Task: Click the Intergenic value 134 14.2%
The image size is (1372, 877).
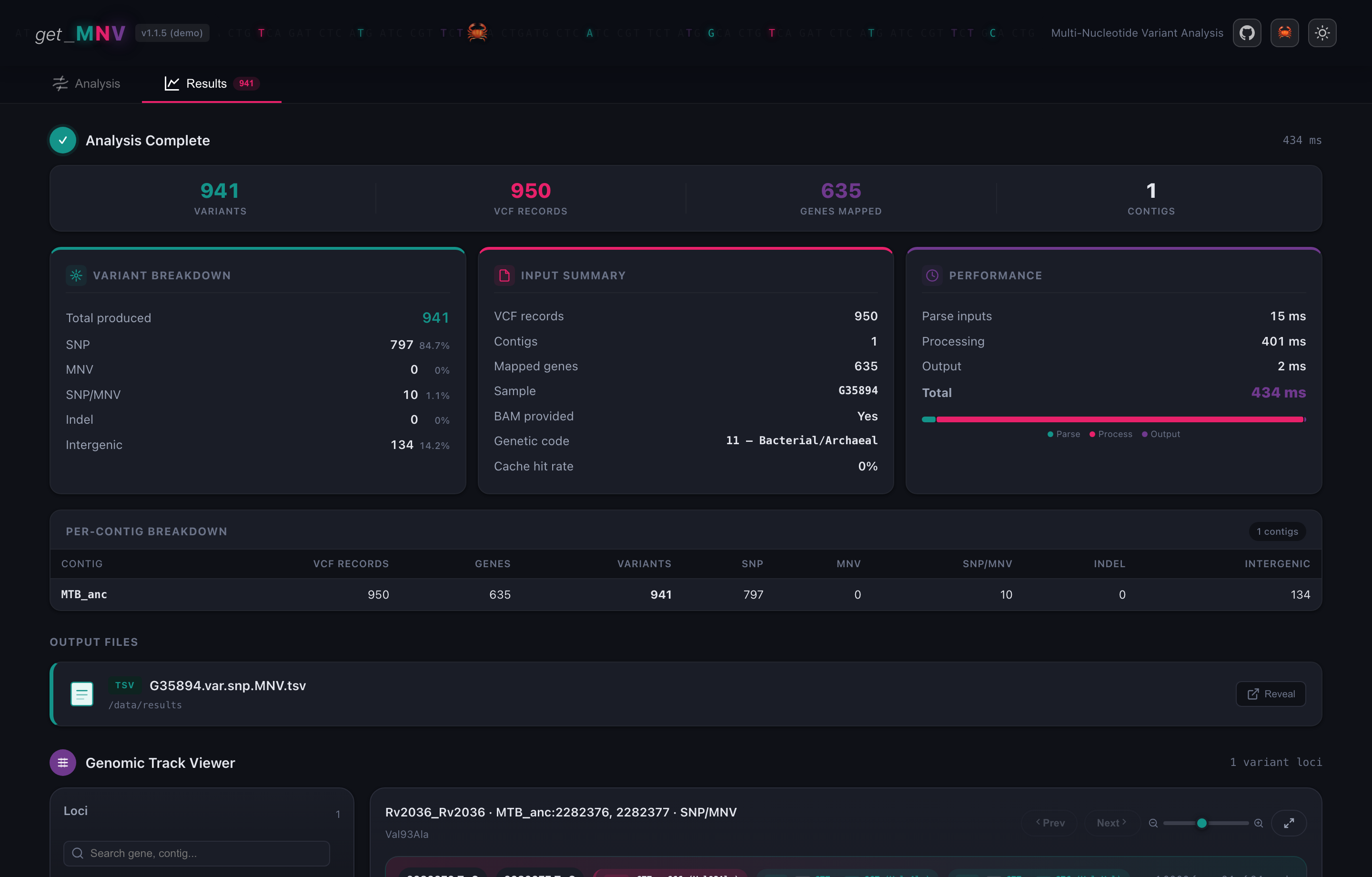Action: (x=420, y=445)
